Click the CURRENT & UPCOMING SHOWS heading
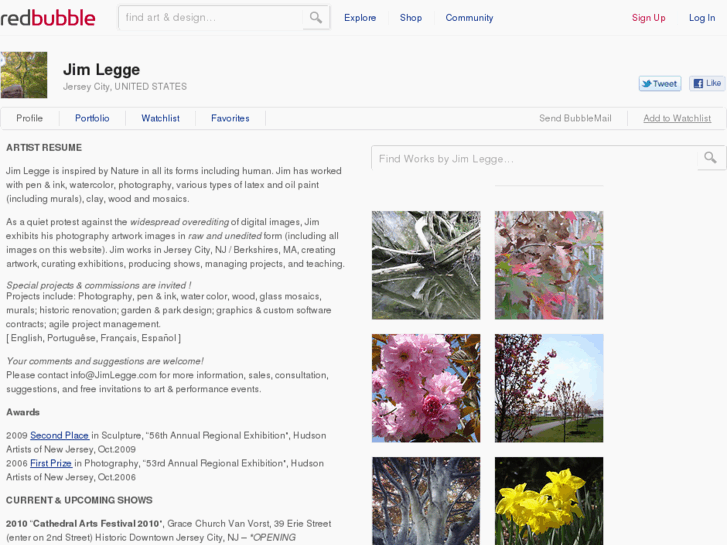Screen dimensions: 727x545 coord(79,500)
